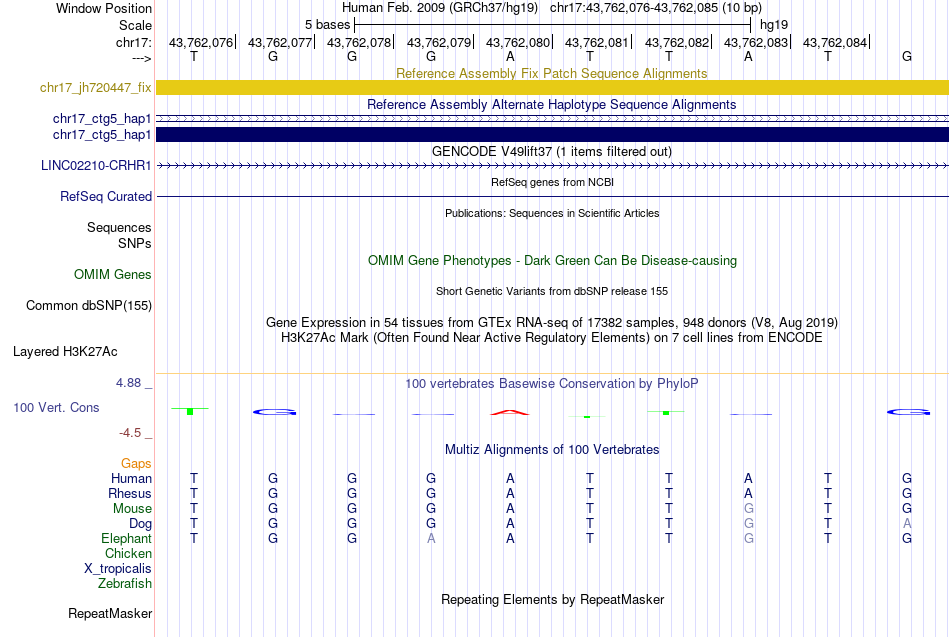Viewport: 950px width, 637px height.
Task: Click the LINC02210-CRHR1 gene label
Action: [96, 165]
